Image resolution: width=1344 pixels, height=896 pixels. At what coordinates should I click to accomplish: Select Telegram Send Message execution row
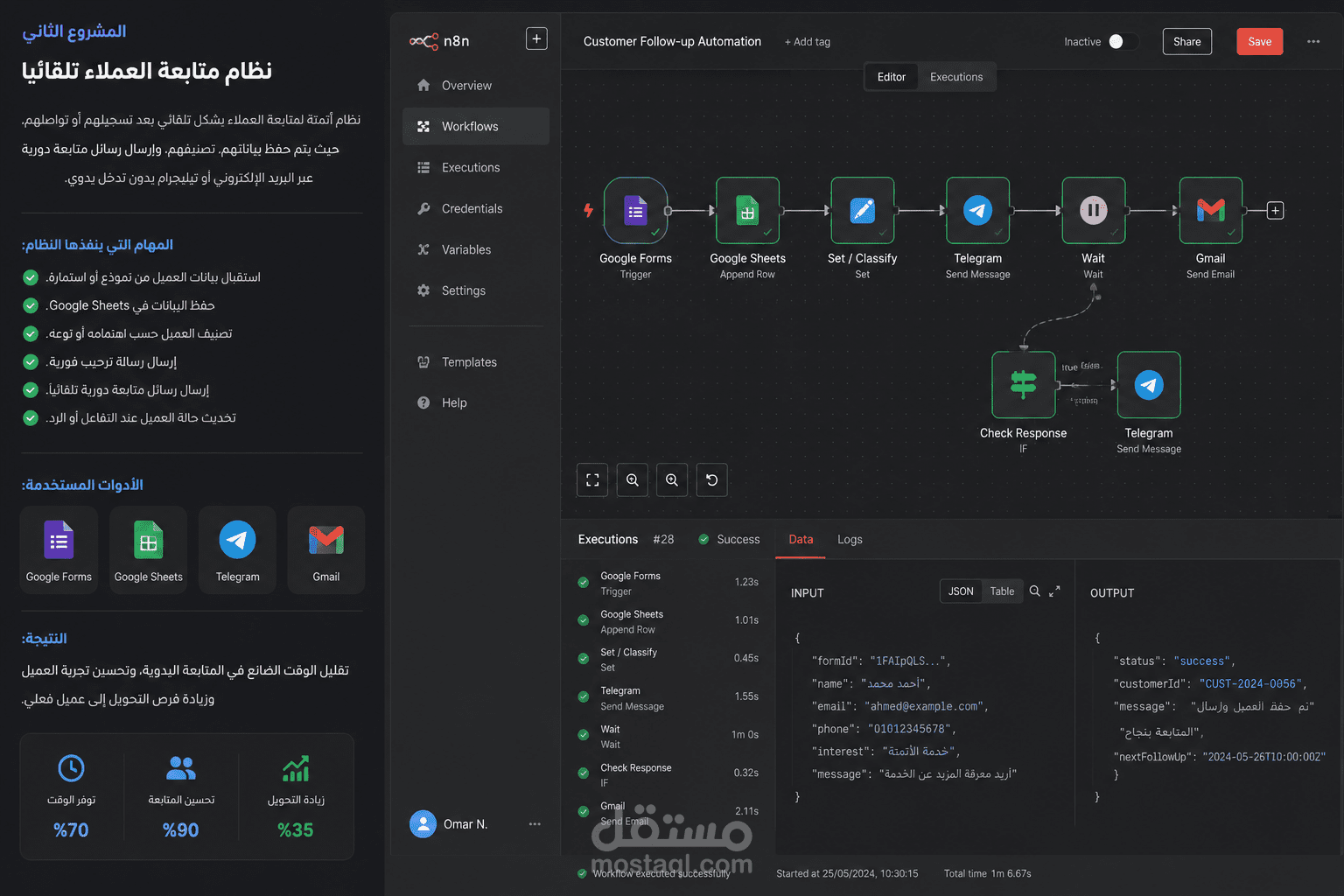click(x=668, y=697)
